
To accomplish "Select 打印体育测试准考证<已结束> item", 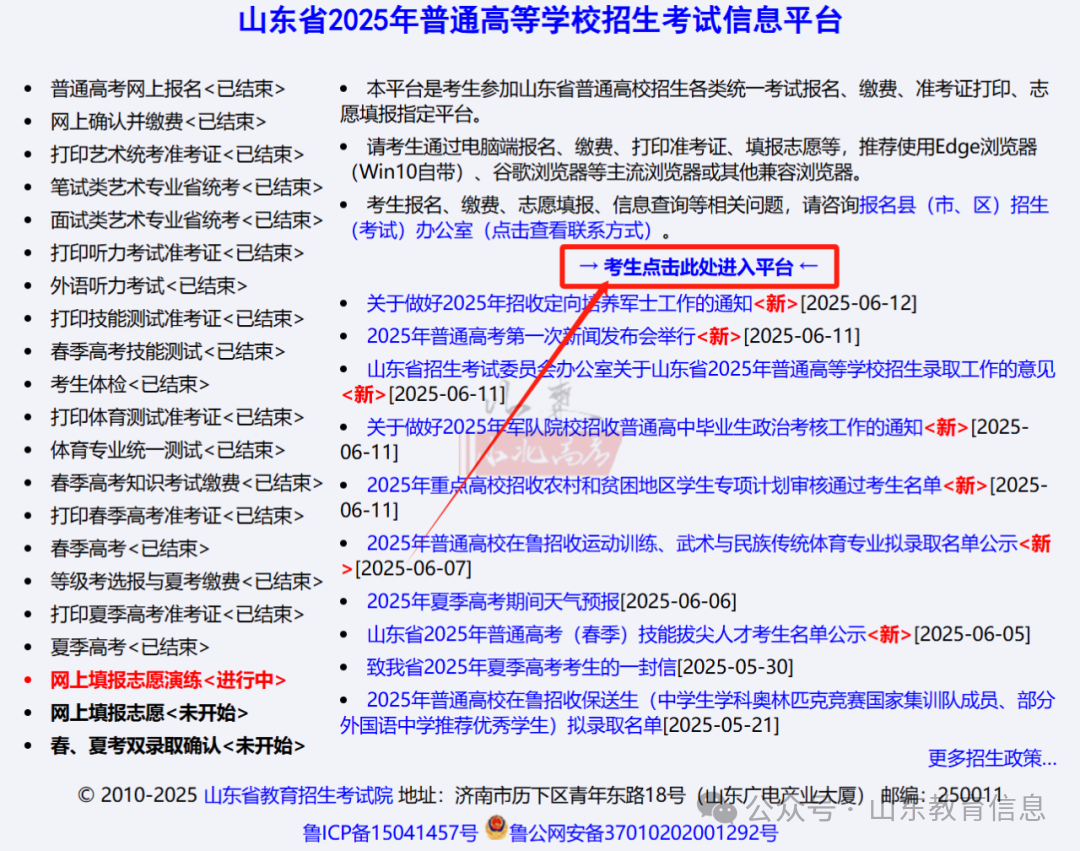I will pos(177,417).
